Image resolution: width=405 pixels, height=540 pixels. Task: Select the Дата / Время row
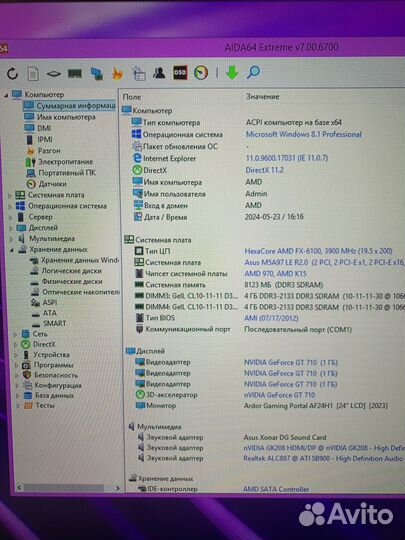[219, 217]
